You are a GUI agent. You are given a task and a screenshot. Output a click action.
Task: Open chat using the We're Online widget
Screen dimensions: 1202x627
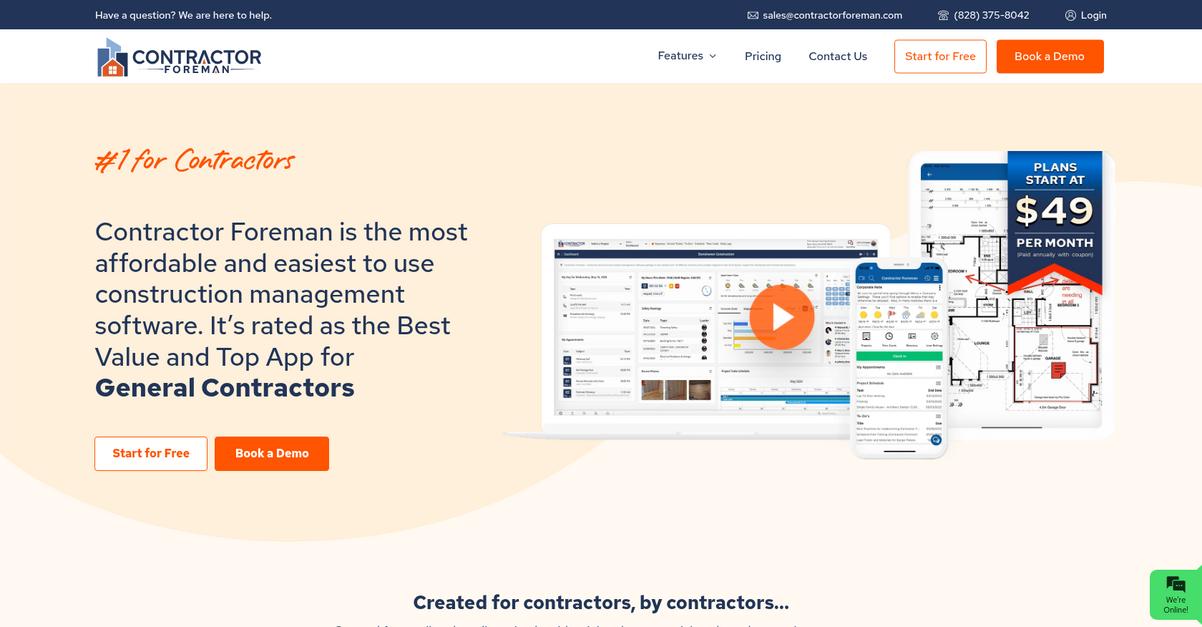coord(1174,594)
